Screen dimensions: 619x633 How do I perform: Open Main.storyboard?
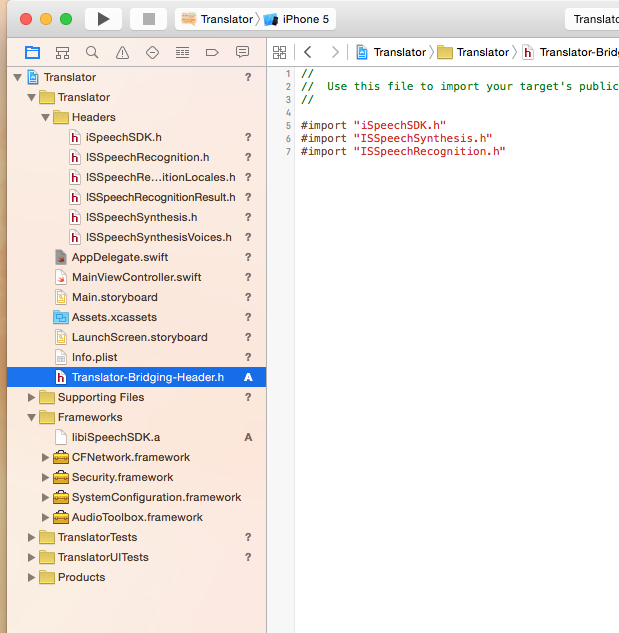pos(136,297)
